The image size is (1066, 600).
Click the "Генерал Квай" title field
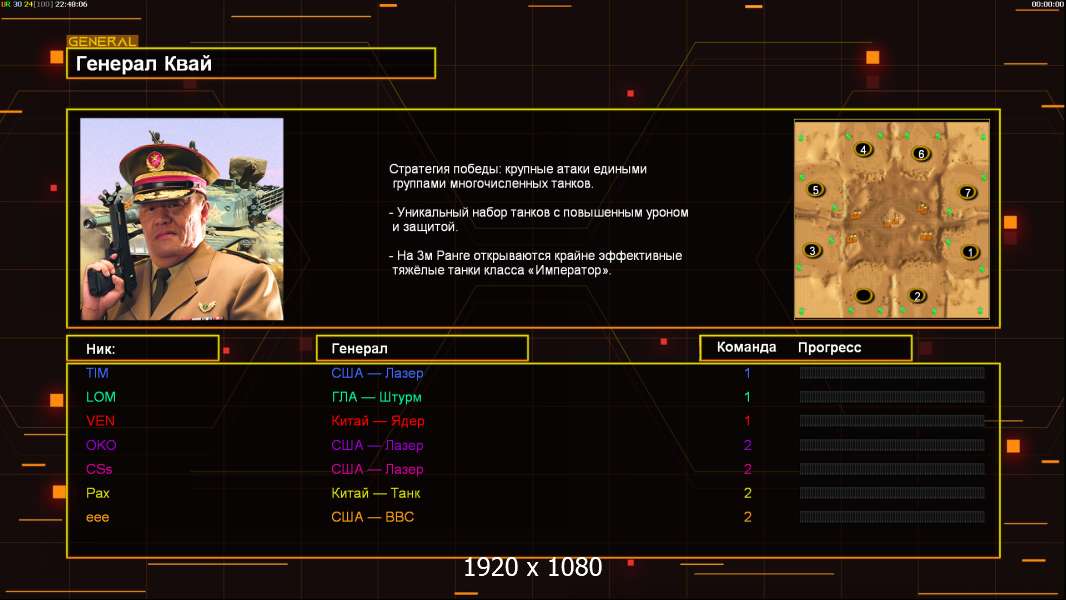(251, 64)
